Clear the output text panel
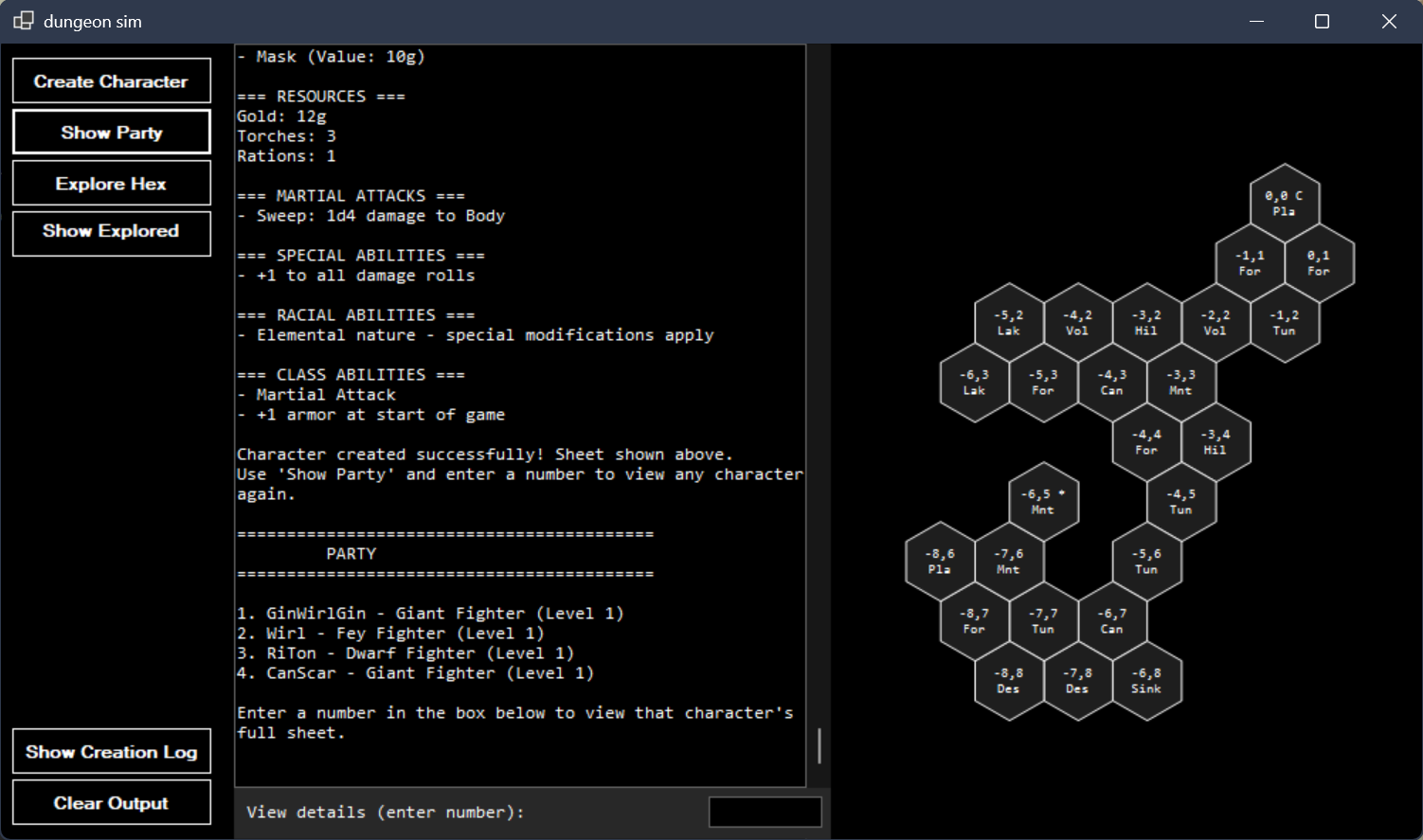The width and height of the screenshot is (1423, 840). pyautogui.click(x=111, y=803)
